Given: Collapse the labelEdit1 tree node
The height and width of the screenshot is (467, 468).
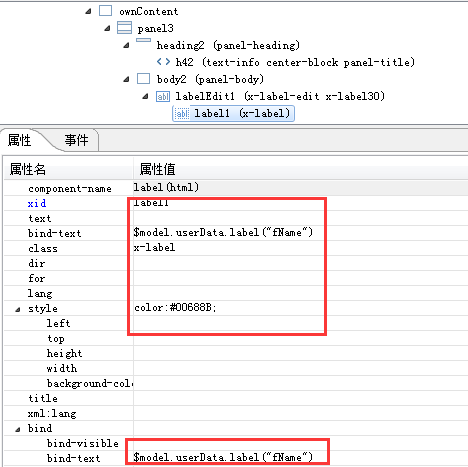Looking at the screenshot, I should click(x=145, y=96).
